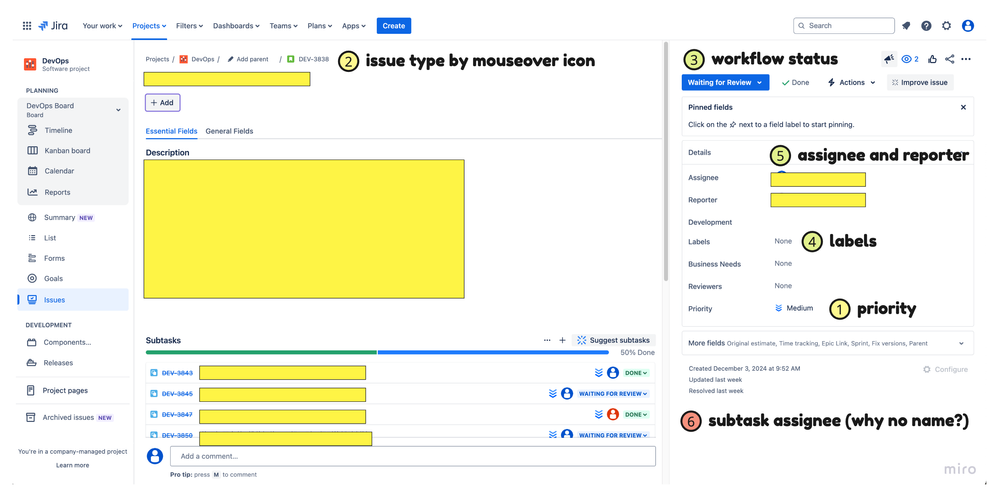This screenshot has height=497, width=999.
Task: Click the red assignee avatar on the DEV-3847 row
Action: [x=613, y=414]
